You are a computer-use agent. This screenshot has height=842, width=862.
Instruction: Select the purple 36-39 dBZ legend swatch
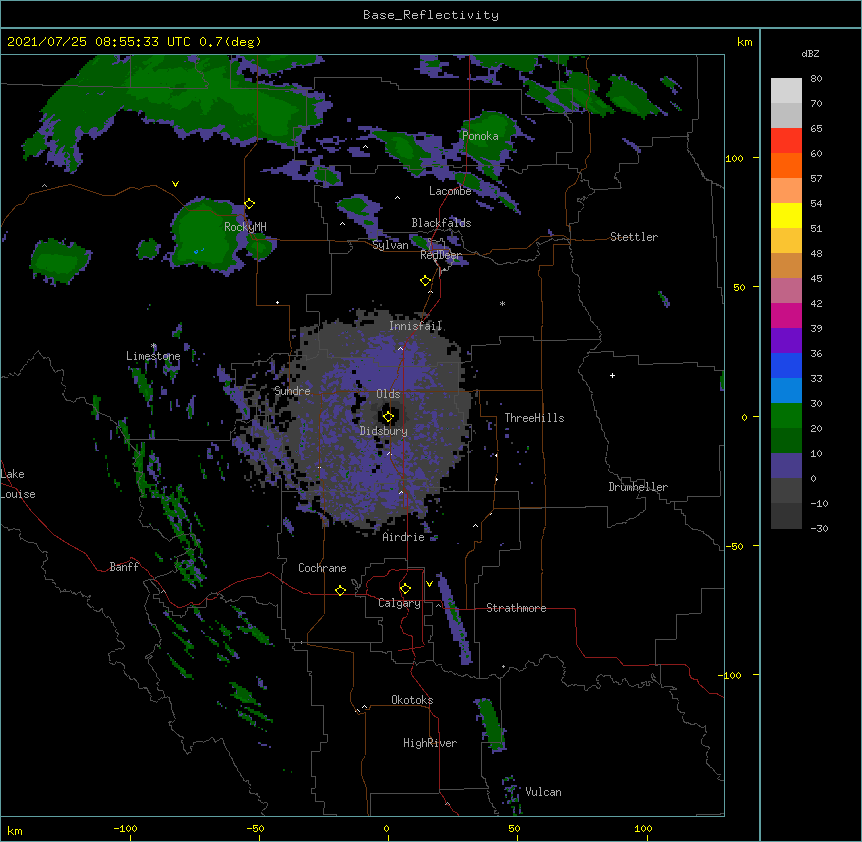click(786, 341)
